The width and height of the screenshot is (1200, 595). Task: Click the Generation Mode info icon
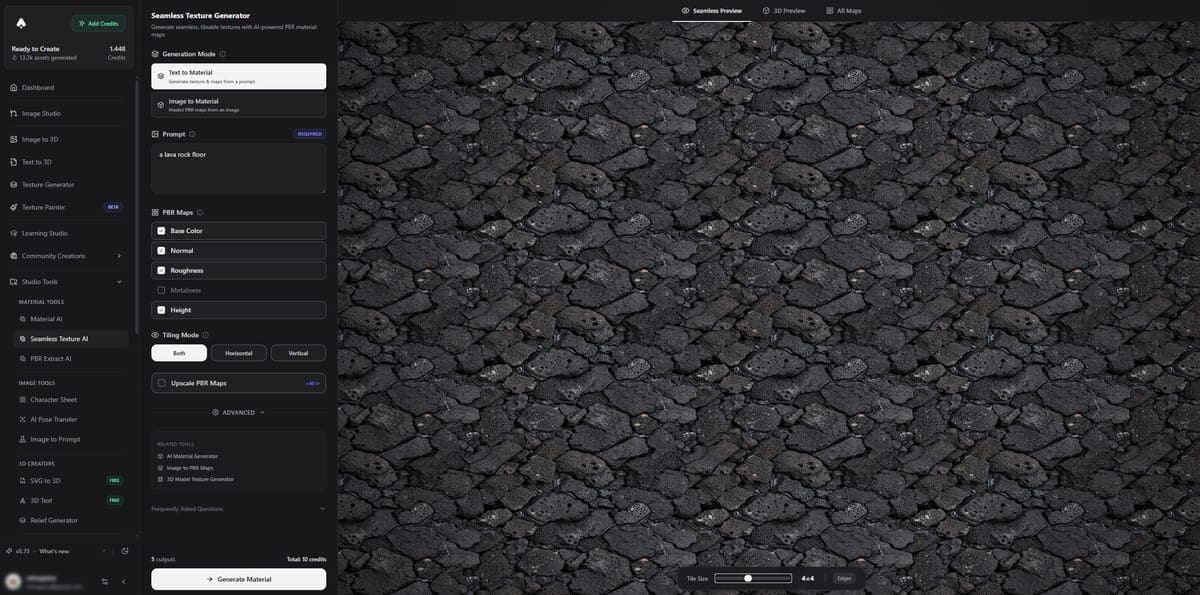(x=222, y=54)
